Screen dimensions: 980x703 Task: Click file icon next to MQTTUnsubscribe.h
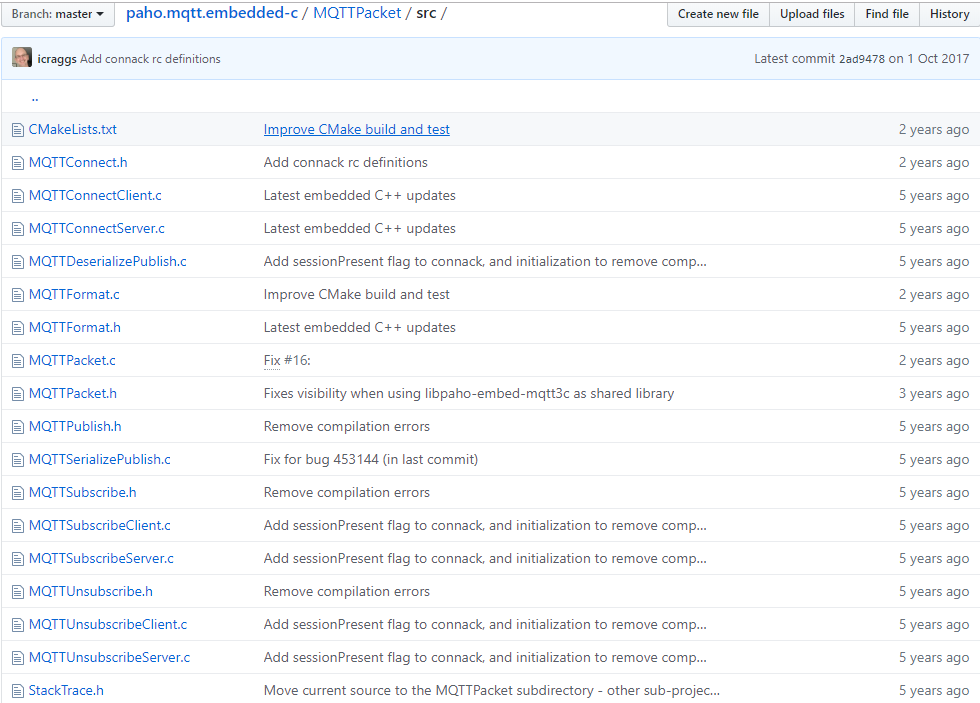18,592
